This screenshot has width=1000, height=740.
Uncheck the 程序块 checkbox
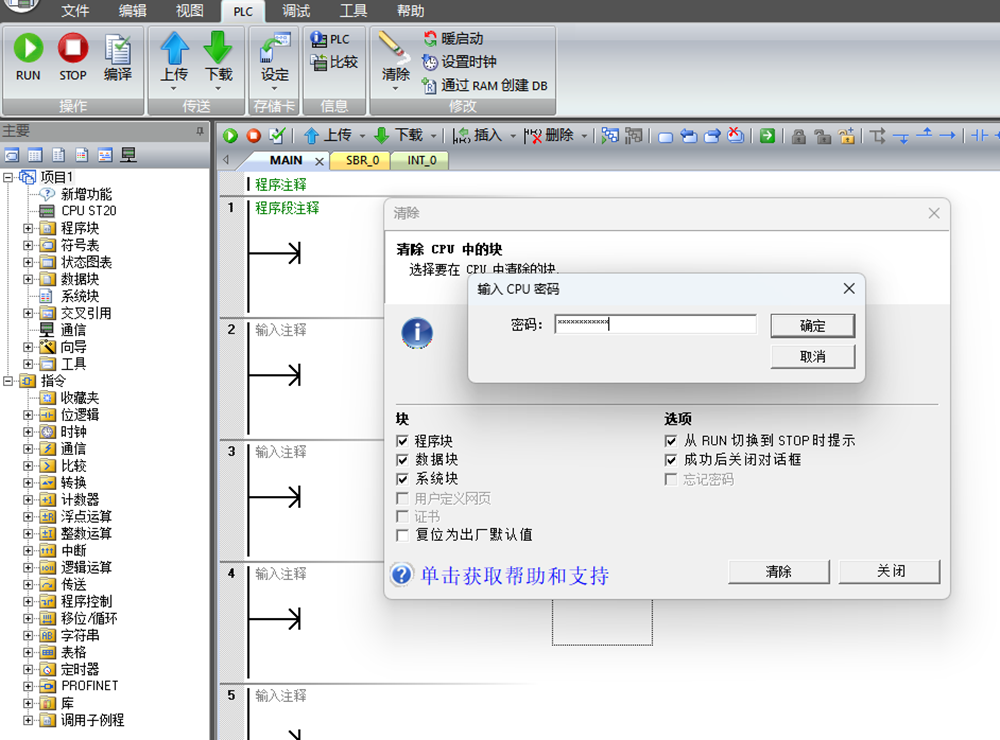402,441
